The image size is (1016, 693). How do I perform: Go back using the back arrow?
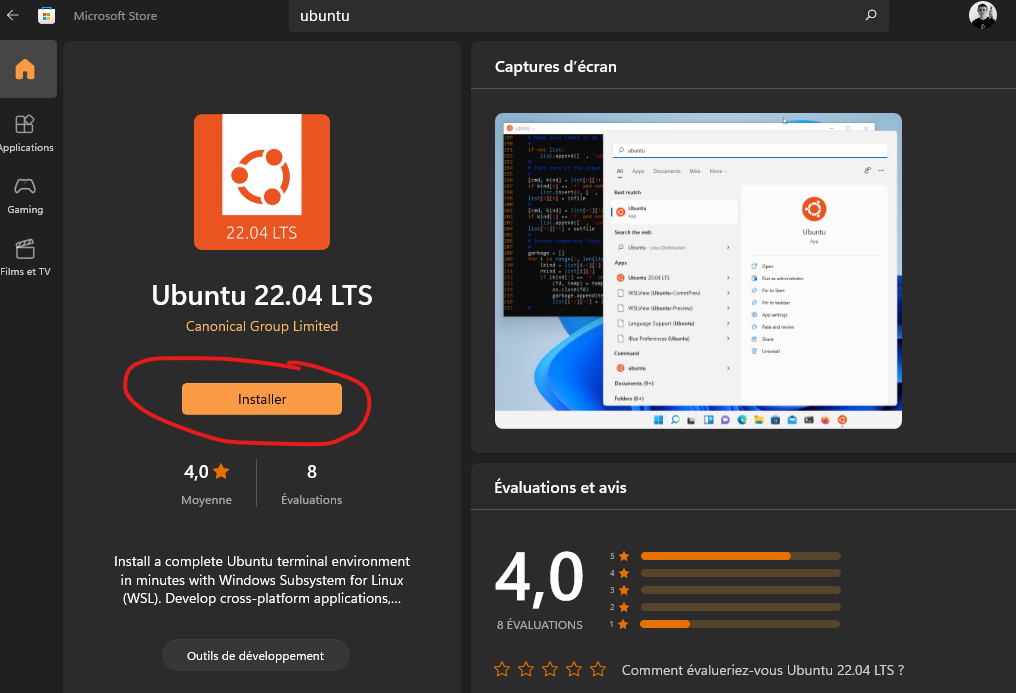click(13, 15)
